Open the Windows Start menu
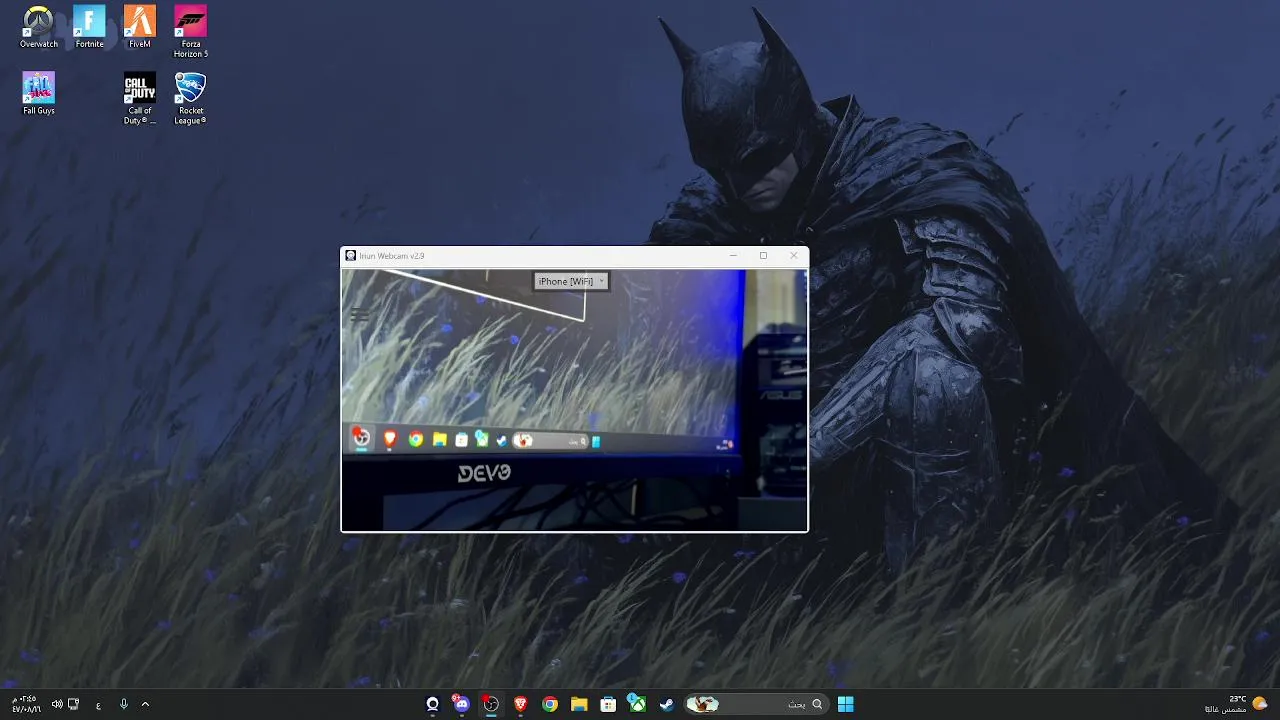This screenshot has height=720, width=1280. 846,704
